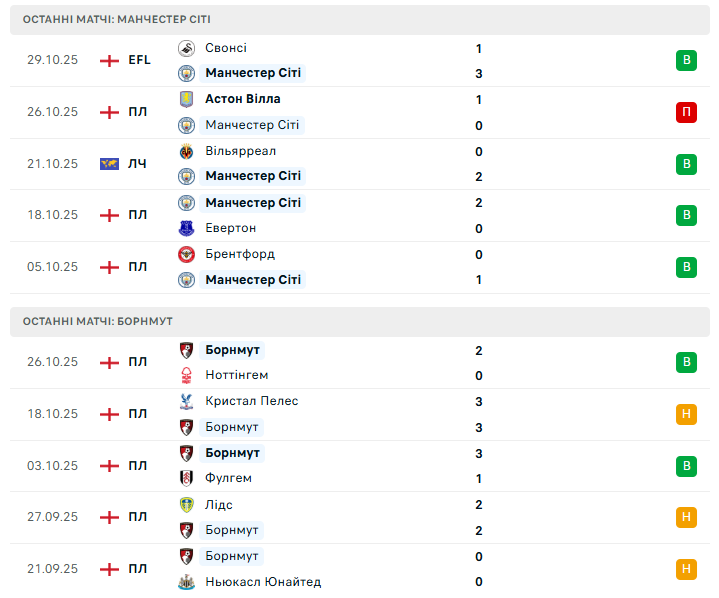Click the Crystal Palace crest icon
The image size is (719, 598).
click(x=186, y=401)
